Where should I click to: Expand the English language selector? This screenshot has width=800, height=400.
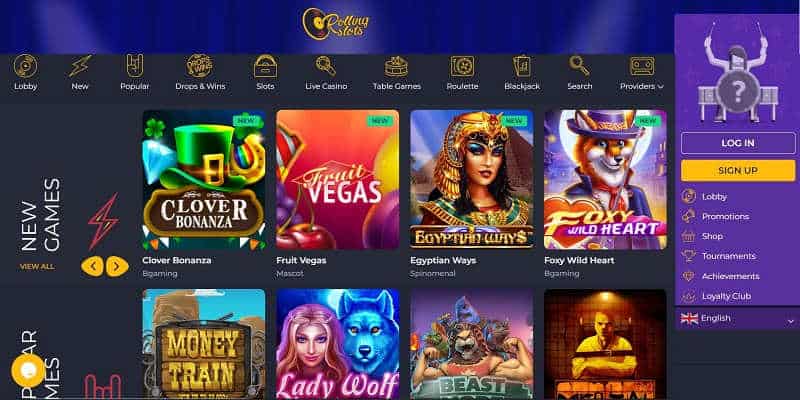[x=738, y=319]
